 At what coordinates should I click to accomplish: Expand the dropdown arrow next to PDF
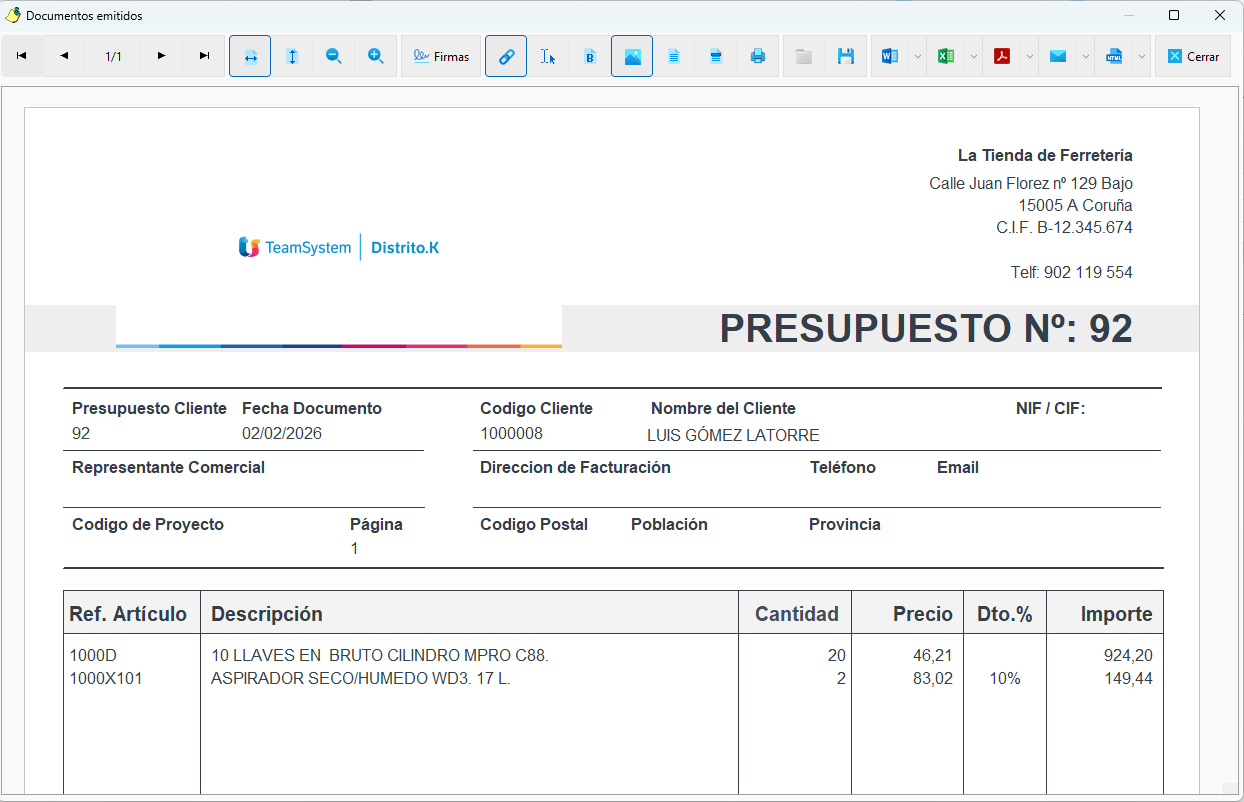1030,56
